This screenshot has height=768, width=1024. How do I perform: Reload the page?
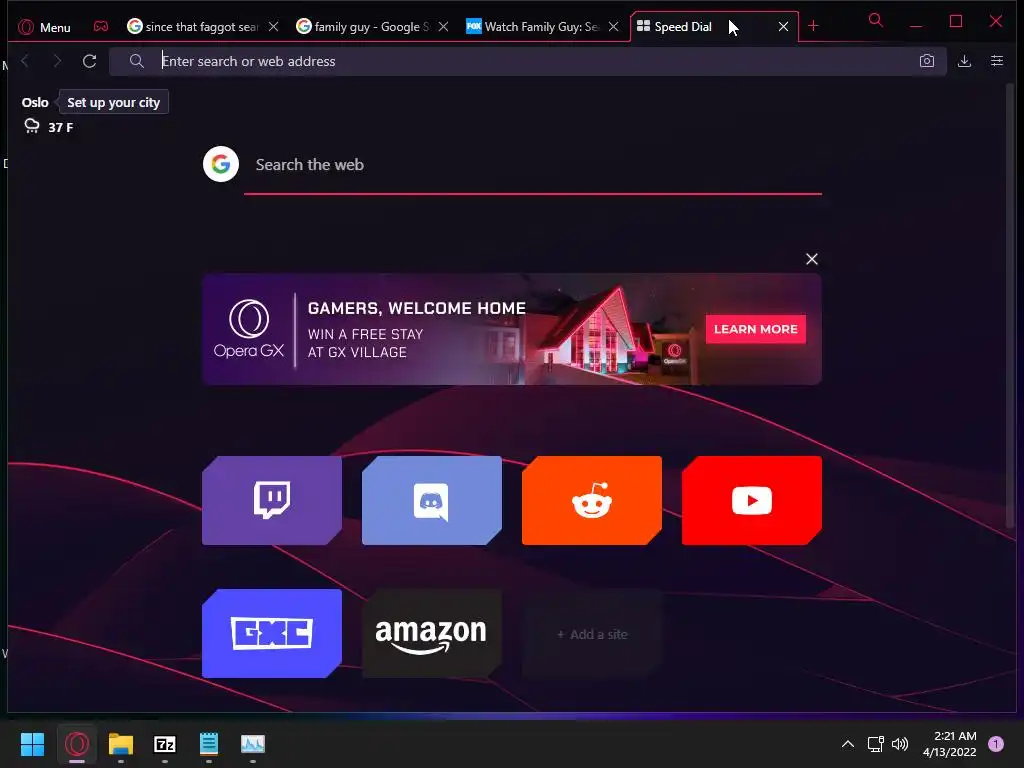pyautogui.click(x=89, y=61)
